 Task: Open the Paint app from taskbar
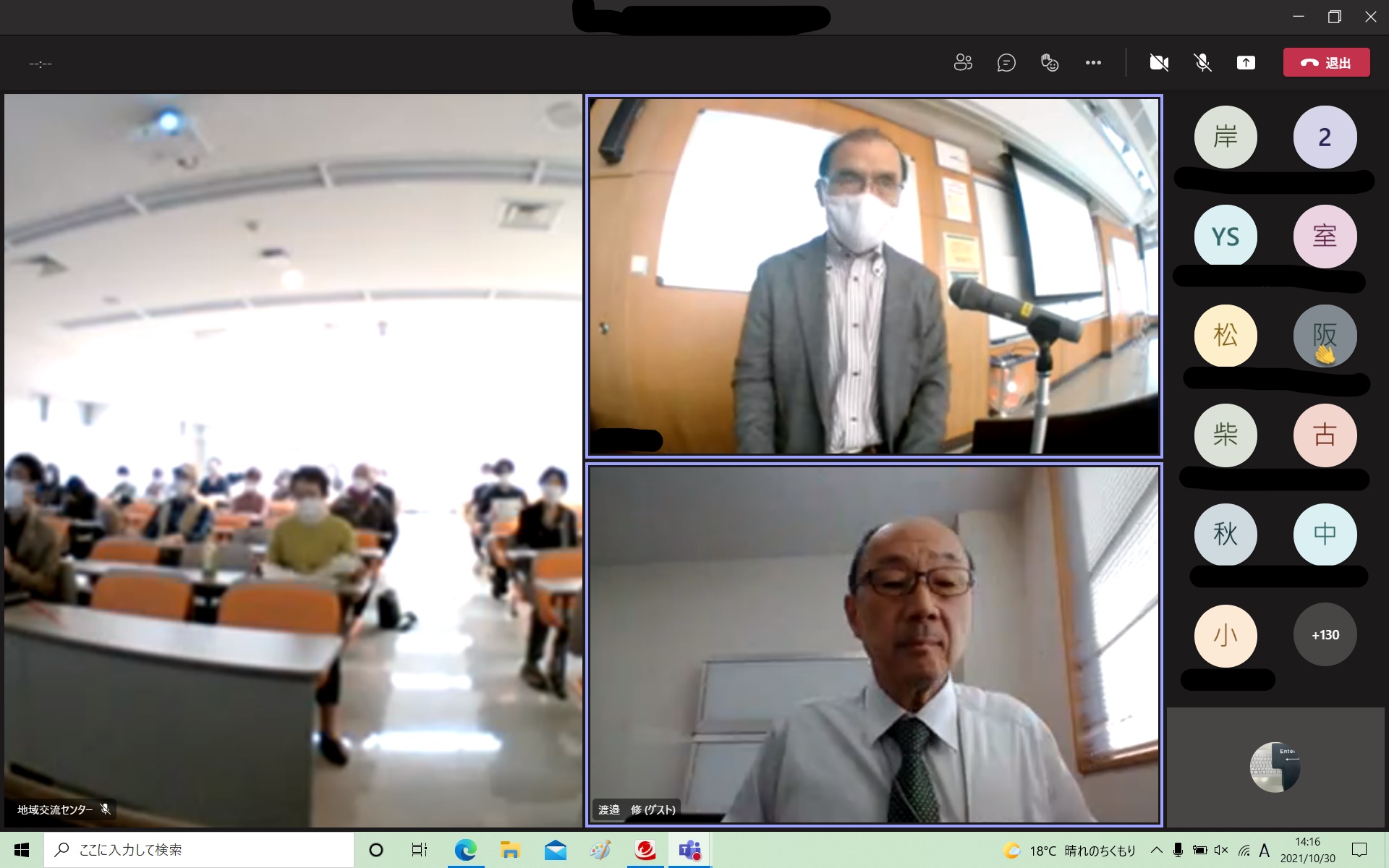(600, 850)
